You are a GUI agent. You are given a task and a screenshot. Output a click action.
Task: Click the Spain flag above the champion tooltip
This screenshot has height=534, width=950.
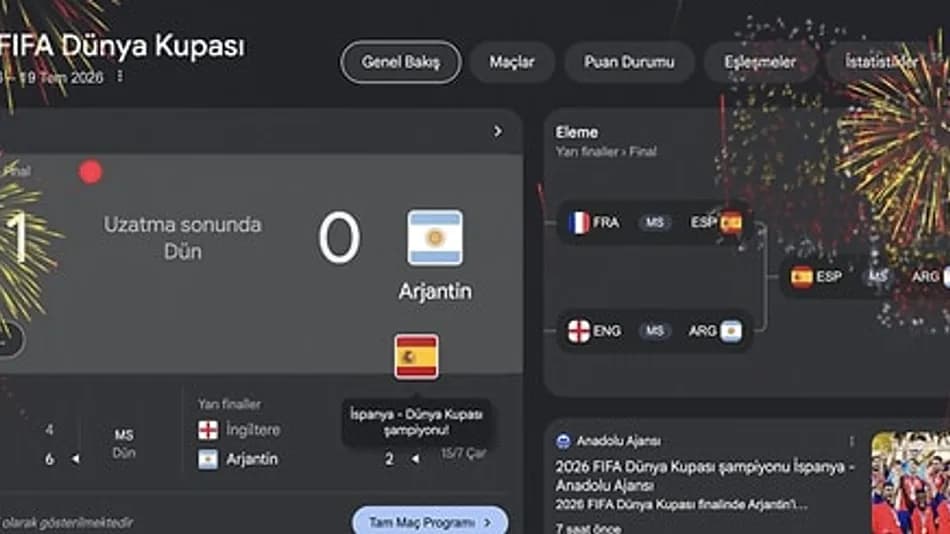point(416,356)
